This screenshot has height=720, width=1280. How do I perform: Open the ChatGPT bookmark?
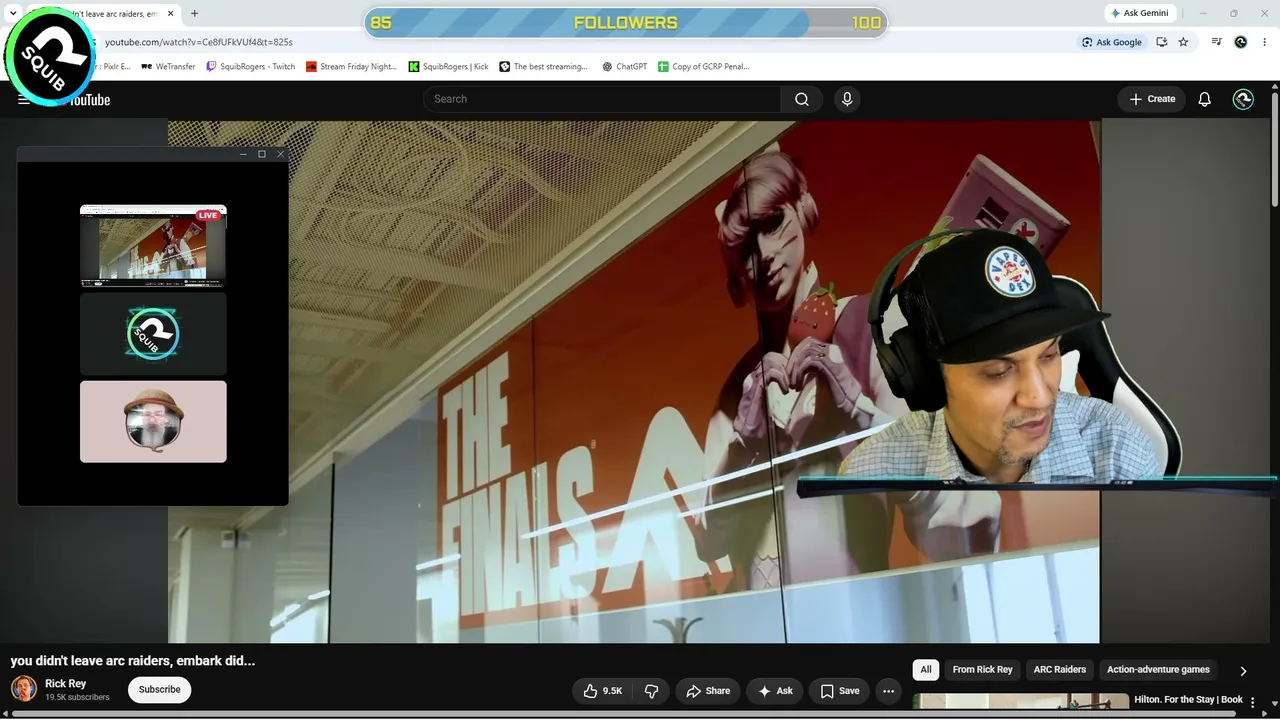pos(625,67)
